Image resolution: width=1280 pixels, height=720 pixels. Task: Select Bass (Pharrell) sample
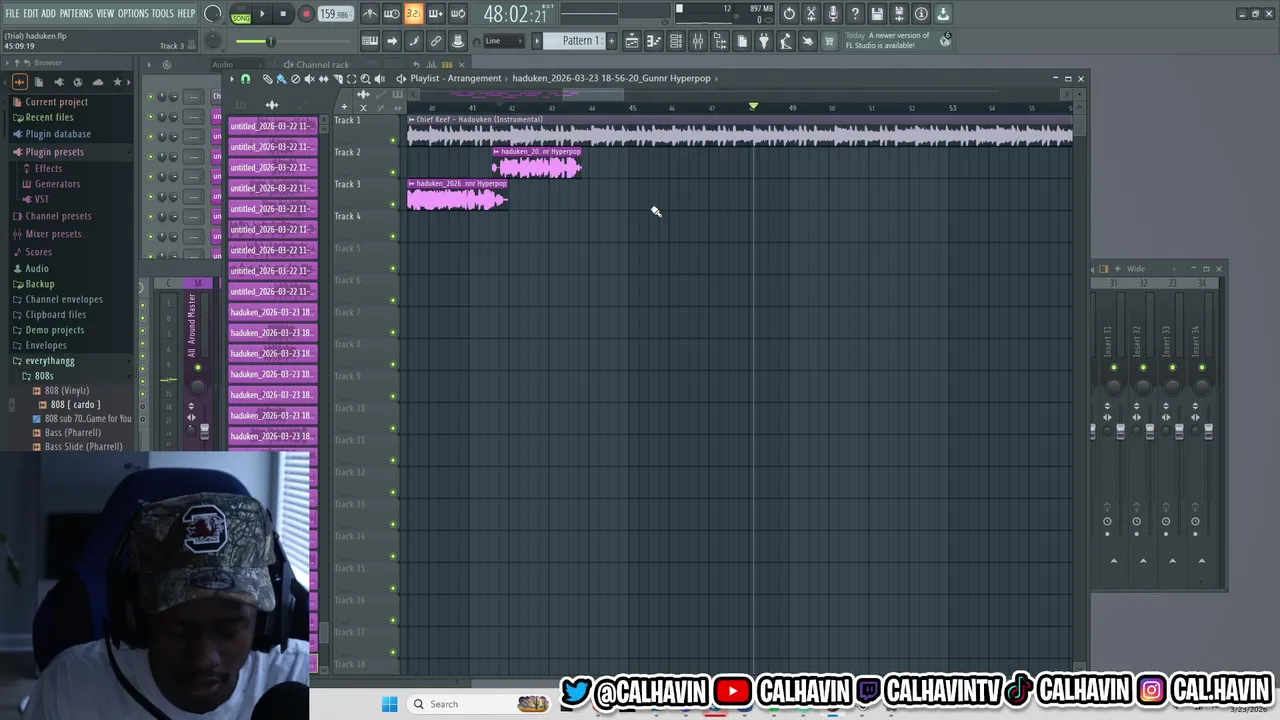tap(72, 433)
